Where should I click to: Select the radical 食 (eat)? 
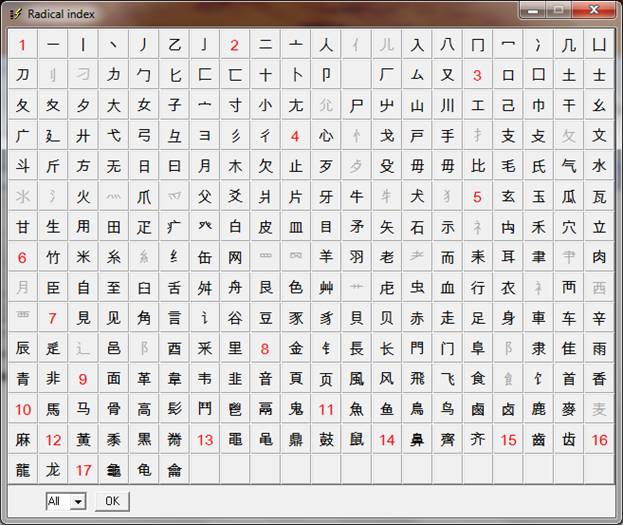click(478, 379)
